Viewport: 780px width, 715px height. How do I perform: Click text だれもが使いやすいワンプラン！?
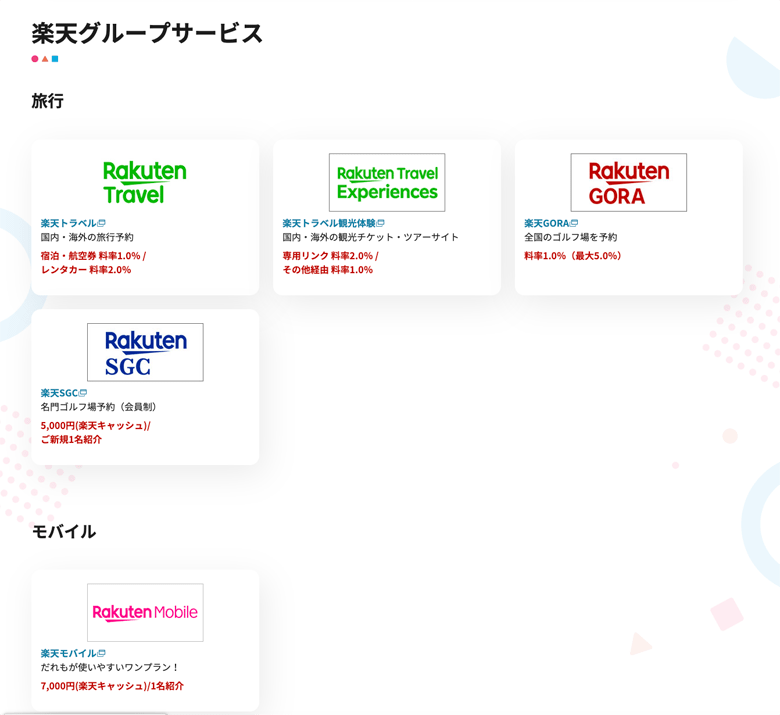110,667
